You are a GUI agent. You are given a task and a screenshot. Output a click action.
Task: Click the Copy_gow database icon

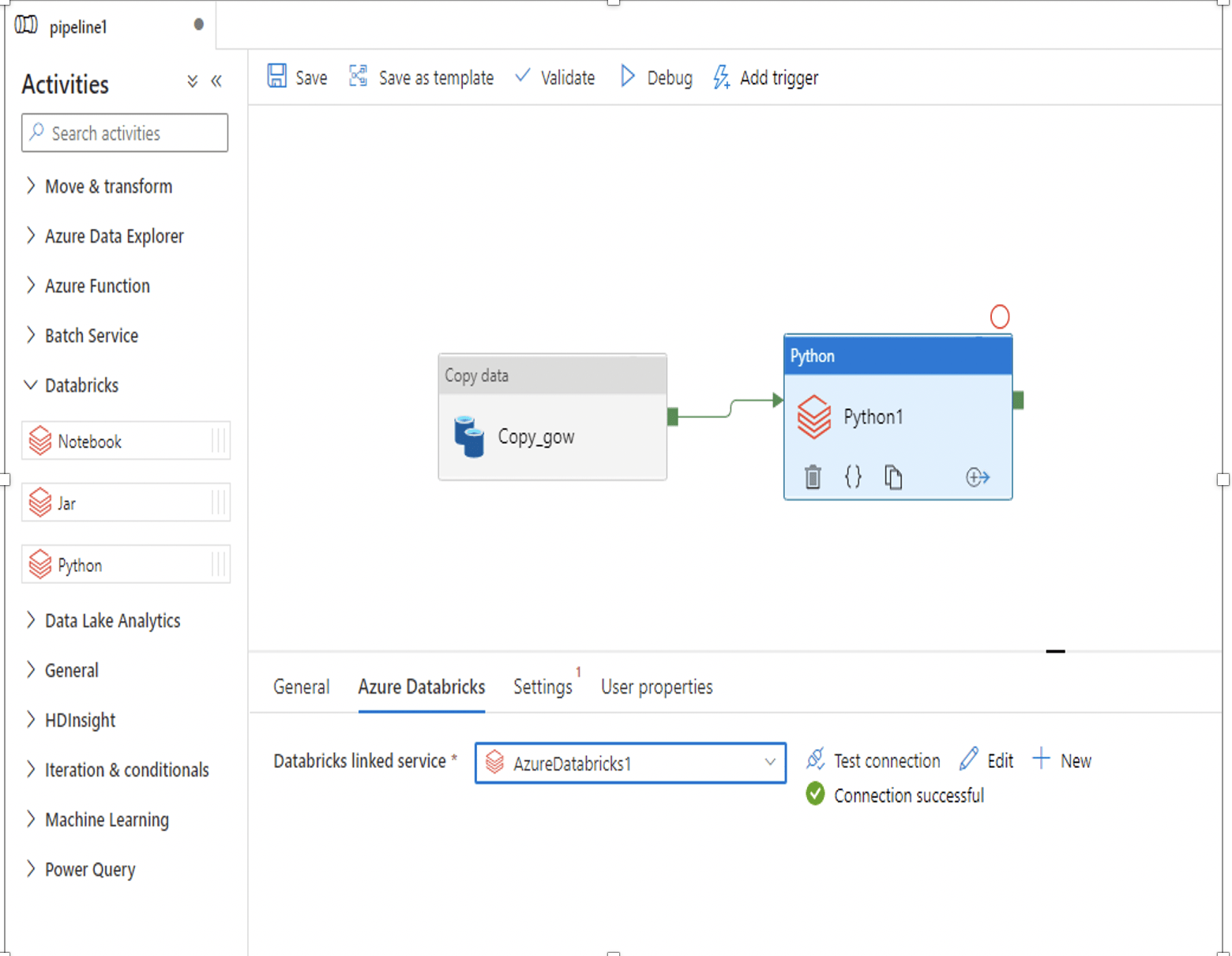[x=469, y=436]
